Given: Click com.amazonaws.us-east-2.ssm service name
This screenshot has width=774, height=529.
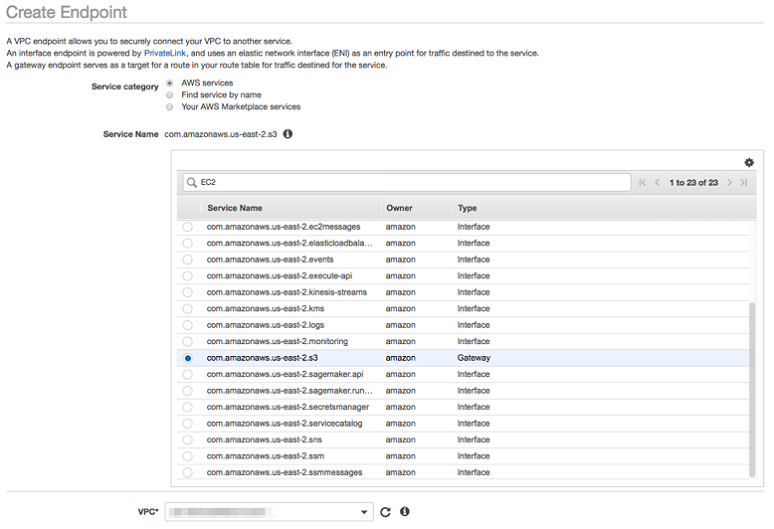Looking at the screenshot, I should (266, 456).
